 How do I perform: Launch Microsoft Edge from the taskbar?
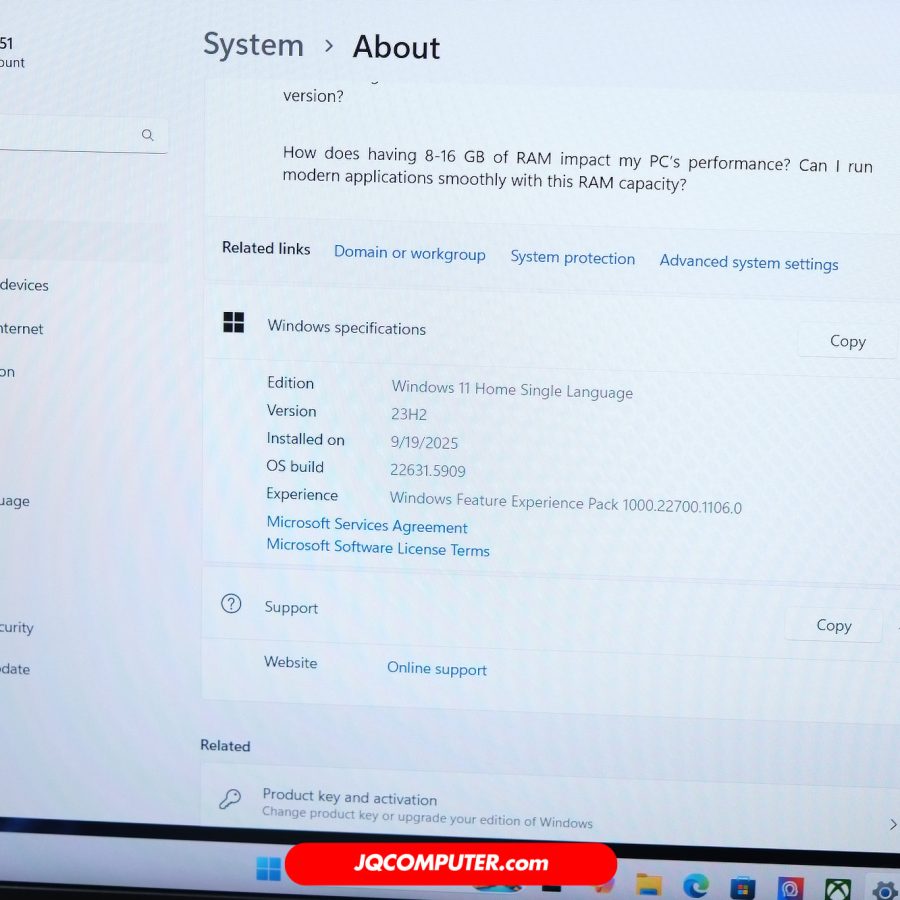tap(696, 886)
